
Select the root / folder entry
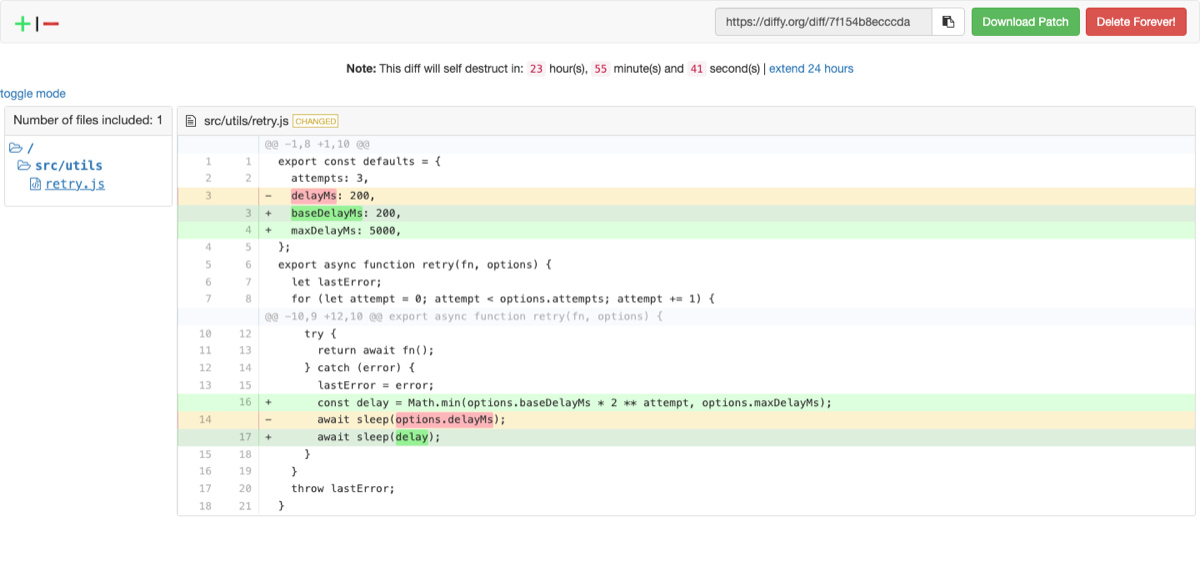pyautogui.click(x=30, y=147)
